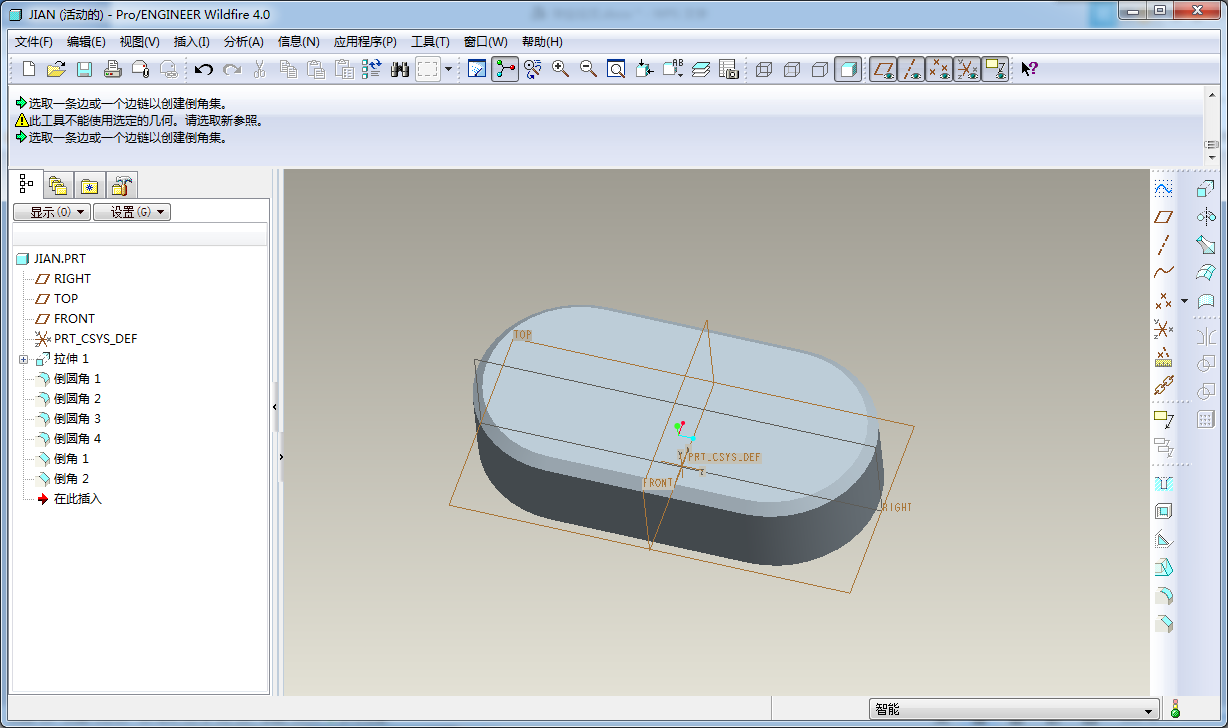
Task: Toggle datum planes display on/off
Action: 882,69
